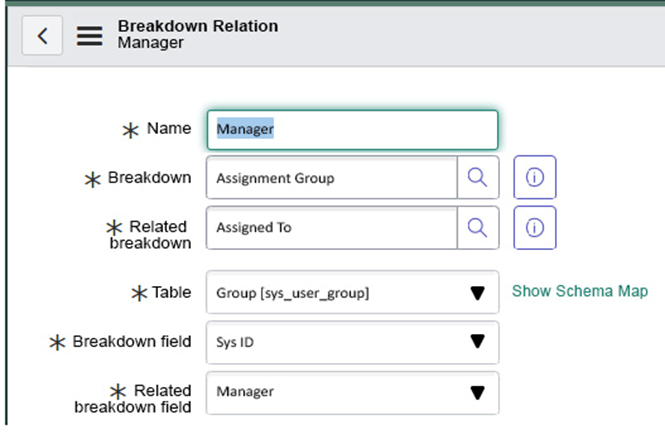Click the Related breakdown field label
Viewport: 665px width, 444px height.
click(133, 398)
